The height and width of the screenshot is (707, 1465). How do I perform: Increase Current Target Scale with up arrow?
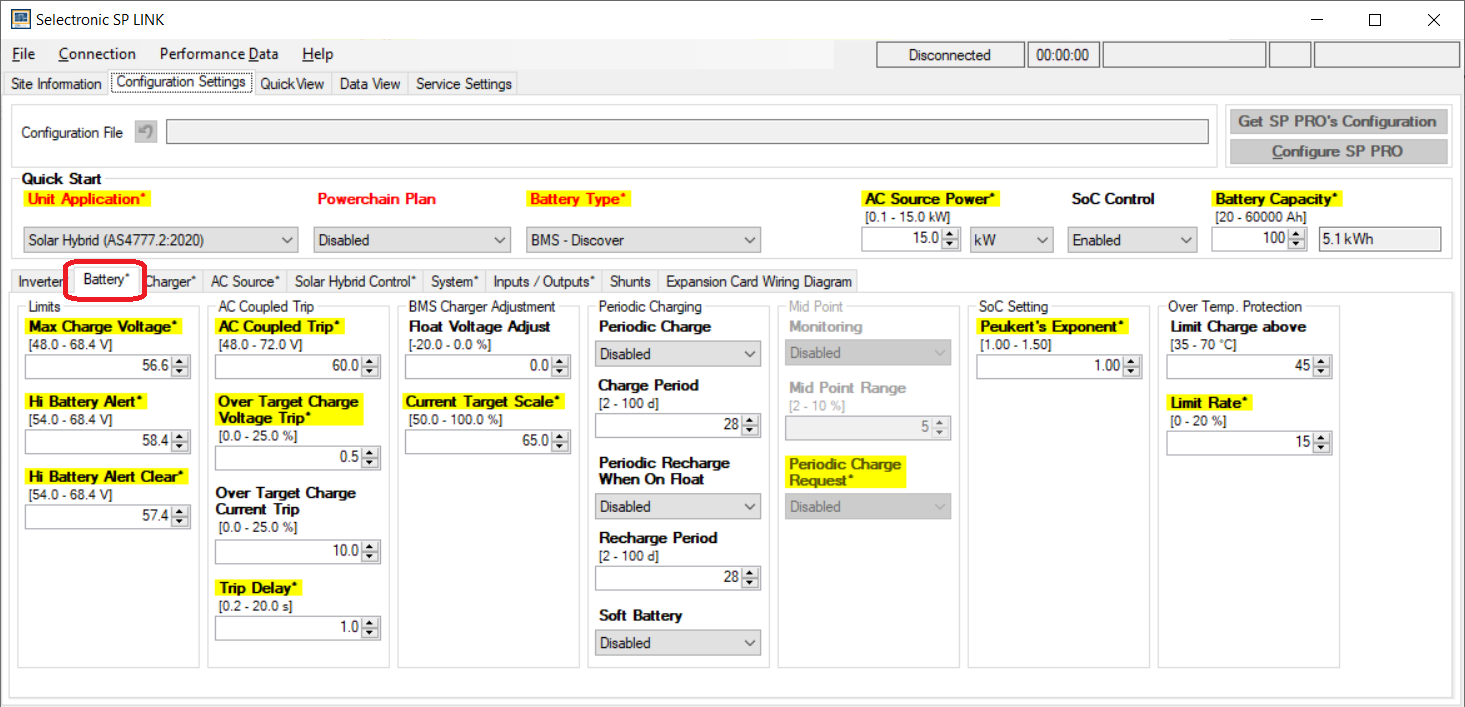[x=560, y=436]
